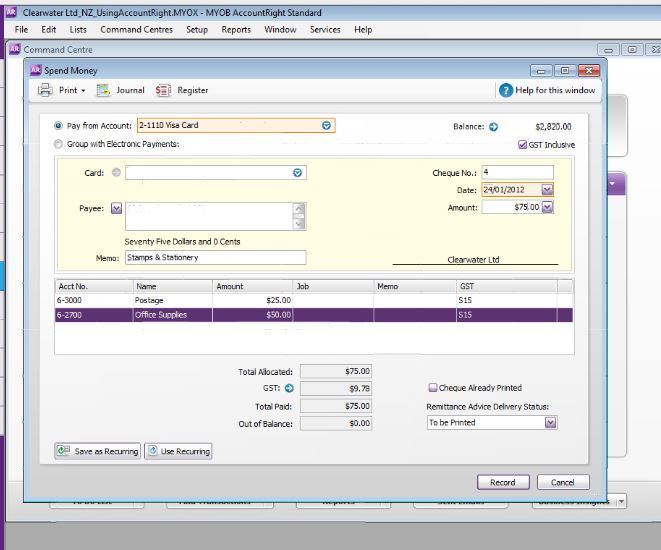Select the Postage name cell

173,300
